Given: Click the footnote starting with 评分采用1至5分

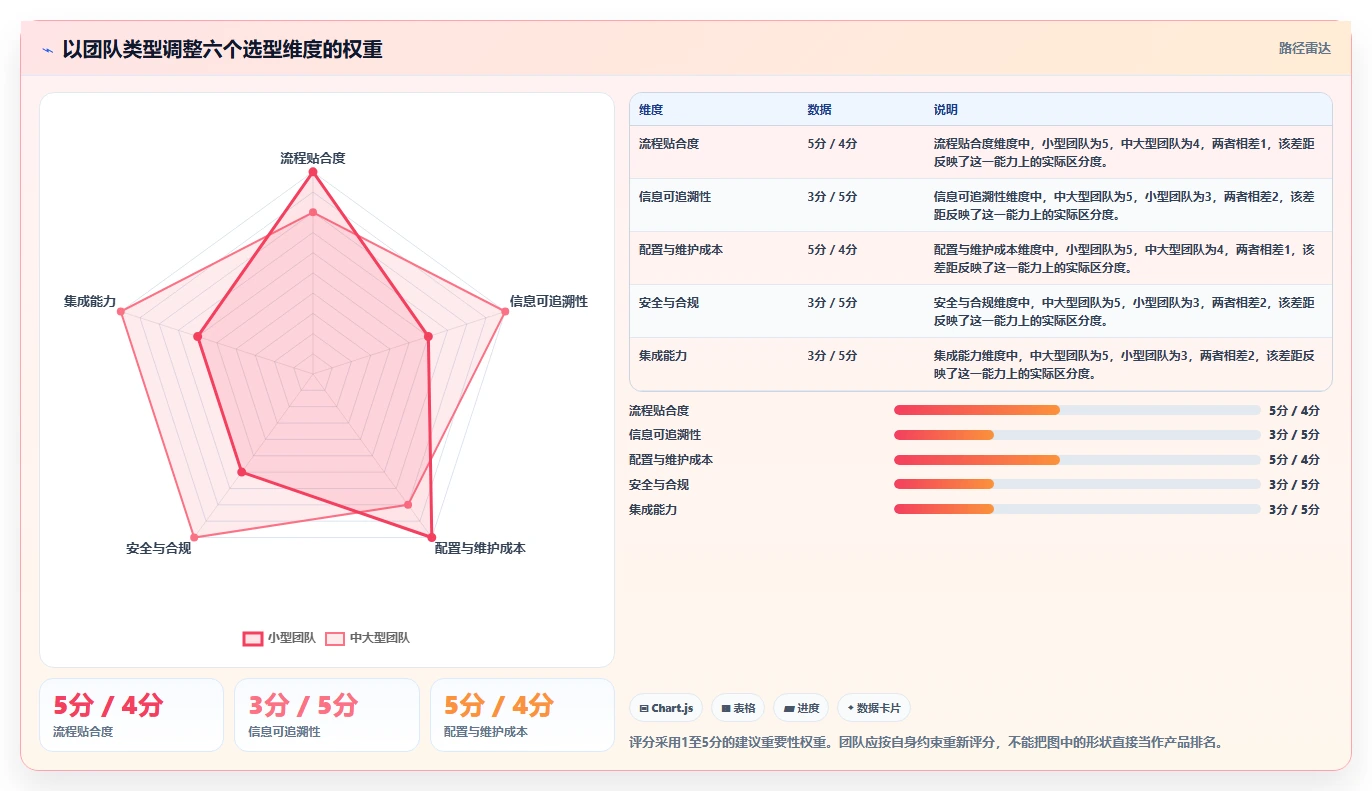Looking at the screenshot, I should [926, 742].
